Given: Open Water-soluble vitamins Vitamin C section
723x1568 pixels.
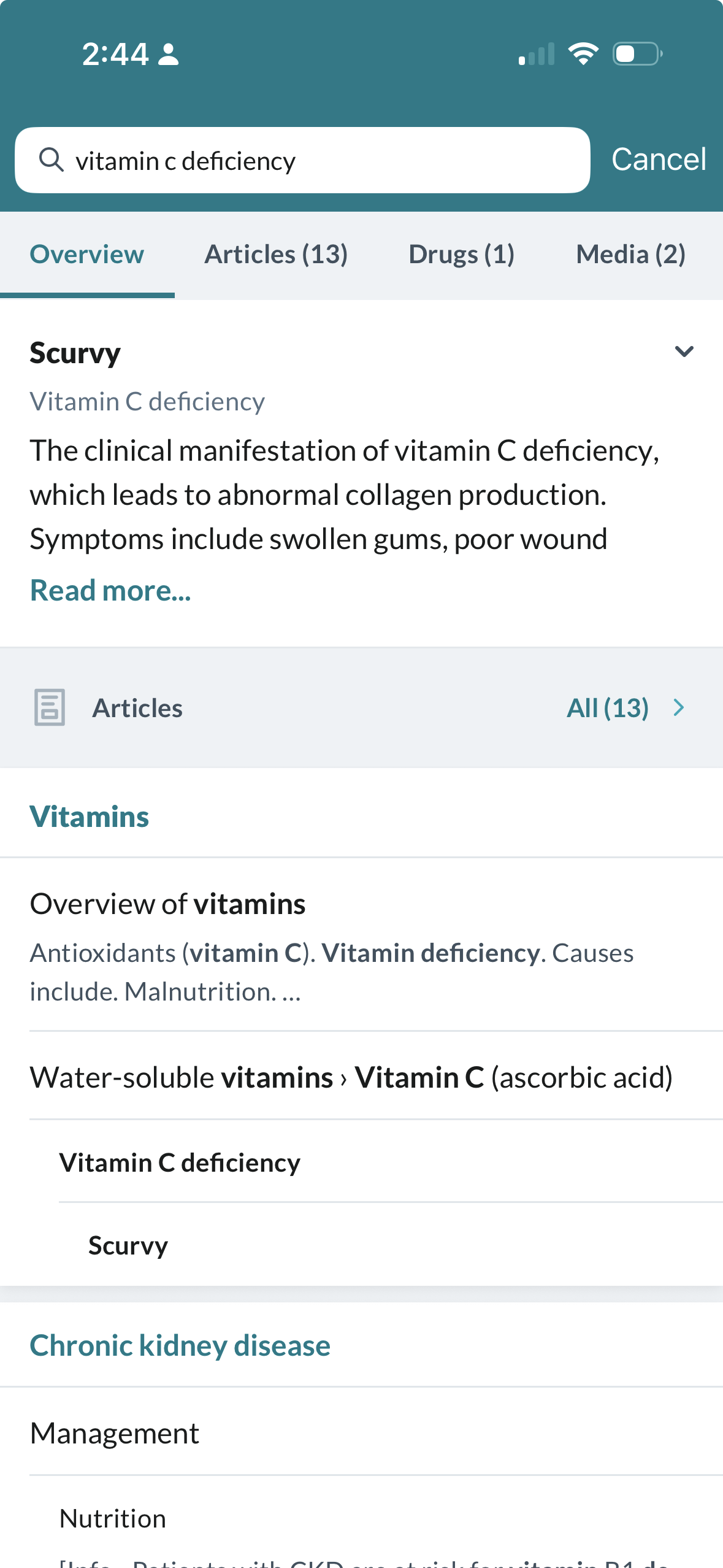Looking at the screenshot, I should click(x=351, y=1077).
